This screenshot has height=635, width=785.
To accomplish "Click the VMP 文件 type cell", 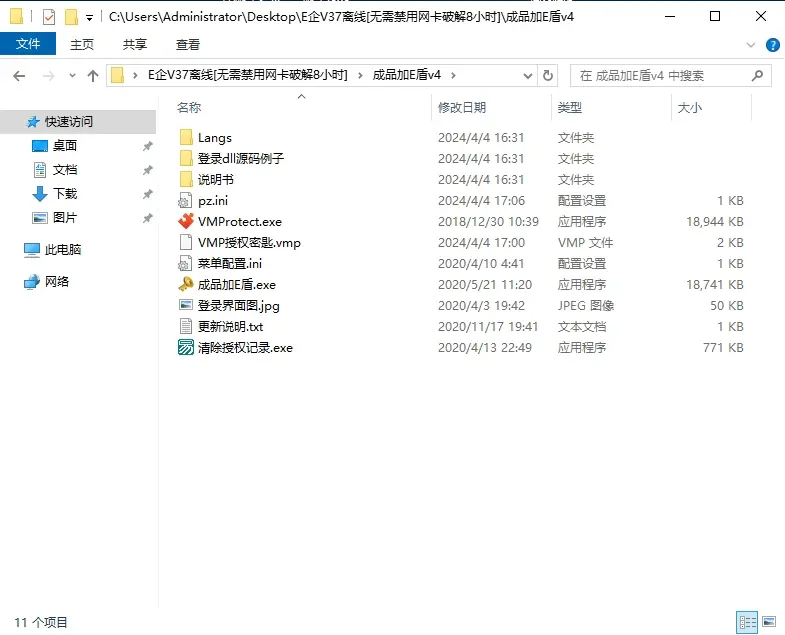I will coord(585,242).
